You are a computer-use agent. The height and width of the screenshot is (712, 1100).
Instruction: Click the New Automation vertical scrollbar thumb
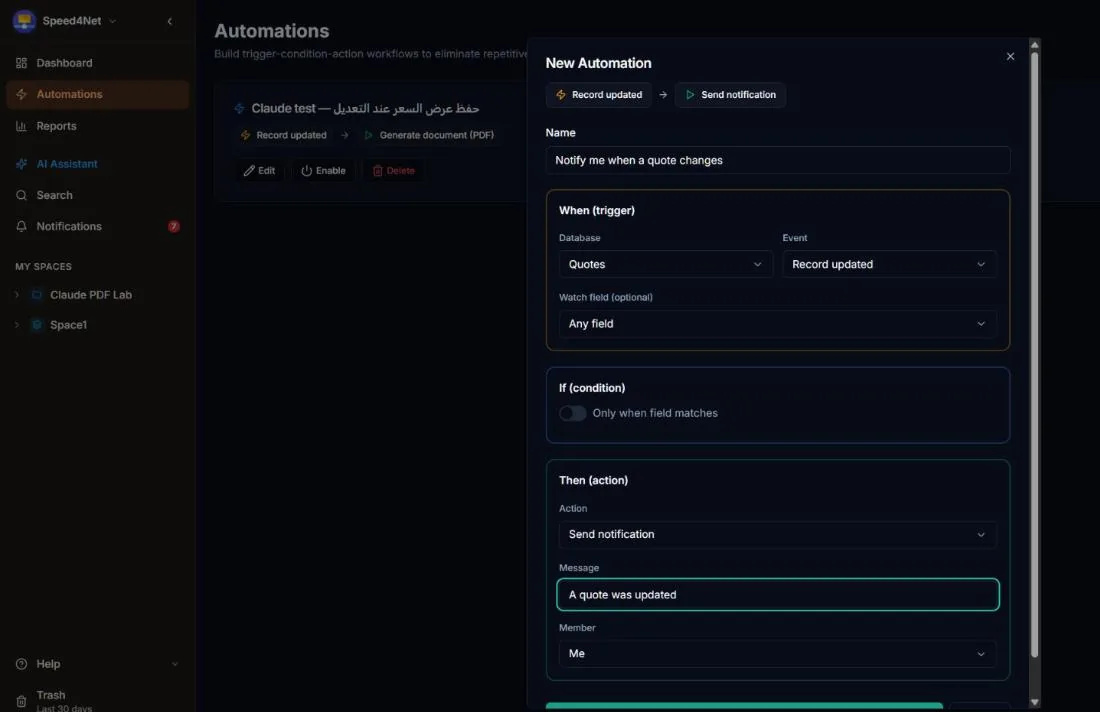(x=1034, y=355)
